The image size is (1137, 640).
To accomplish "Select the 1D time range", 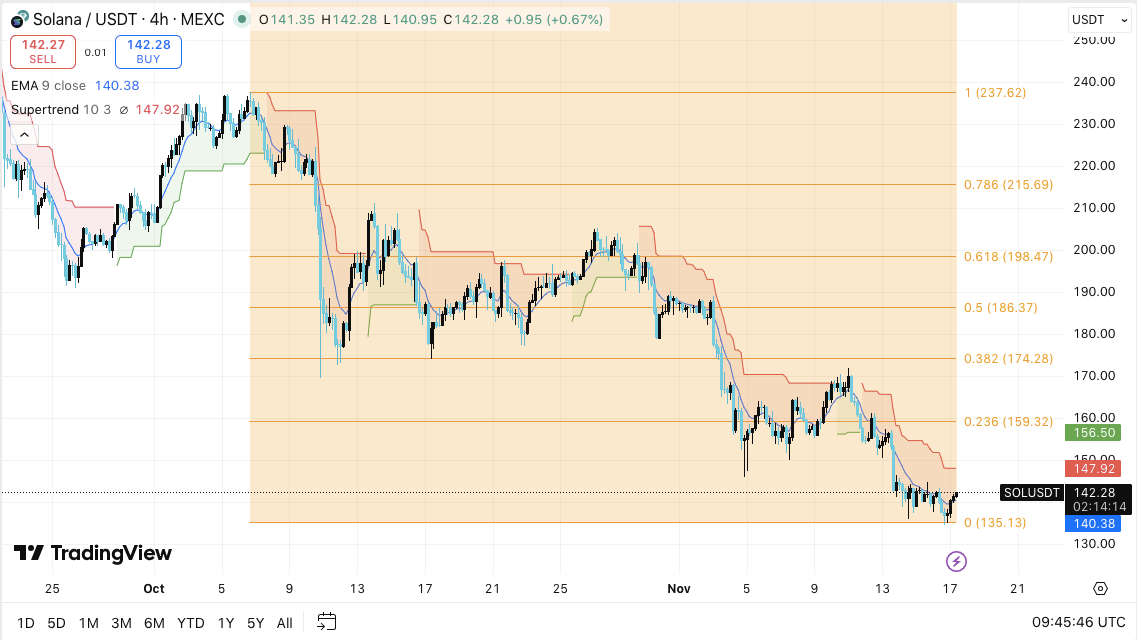I will pyautogui.click(x=26, y=623).
